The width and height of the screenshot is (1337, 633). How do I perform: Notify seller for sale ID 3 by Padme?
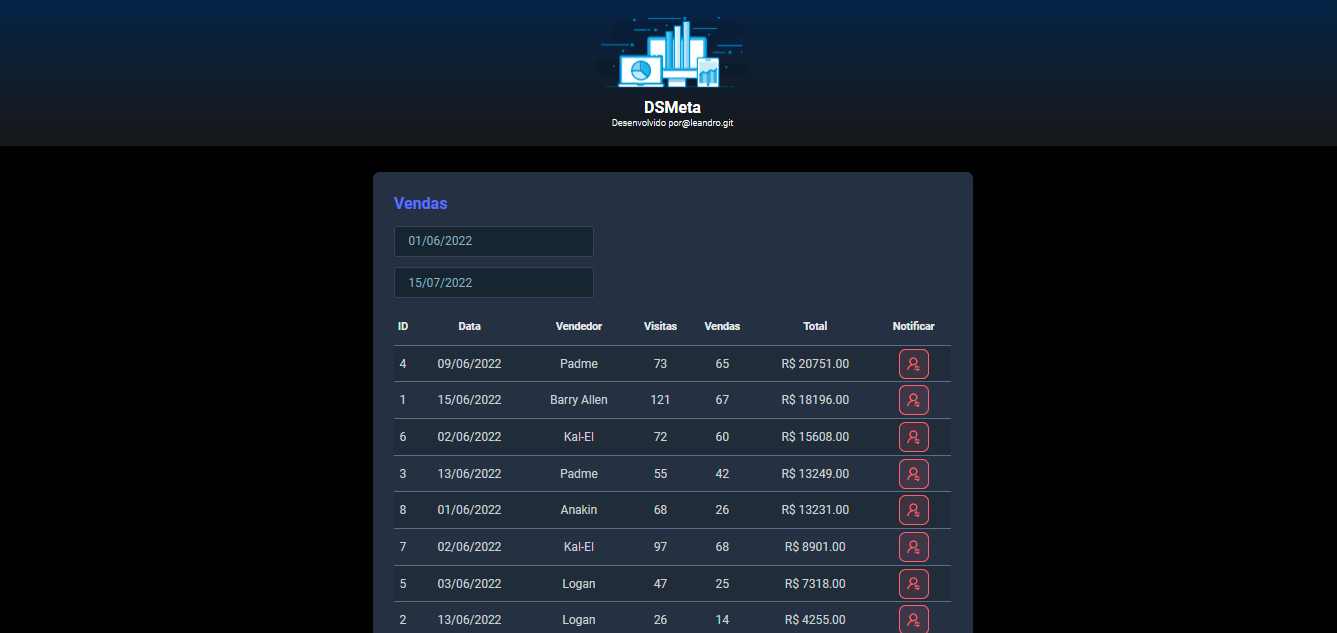pos(913,473)
